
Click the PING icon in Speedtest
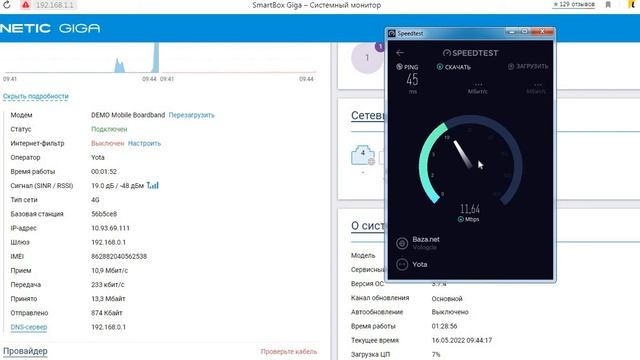click(400, 67)
